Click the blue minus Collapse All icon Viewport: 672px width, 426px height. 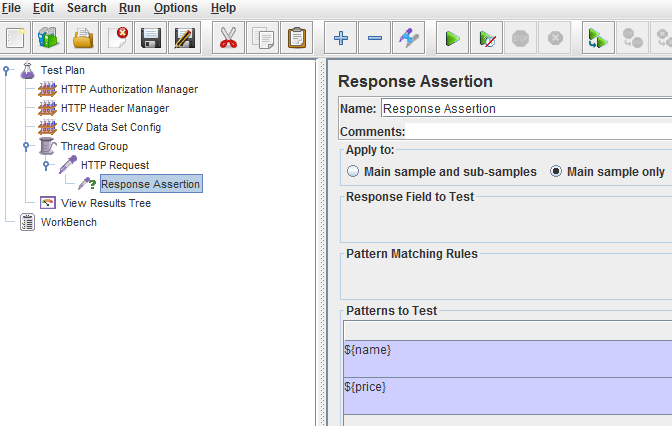click(375, 39)
